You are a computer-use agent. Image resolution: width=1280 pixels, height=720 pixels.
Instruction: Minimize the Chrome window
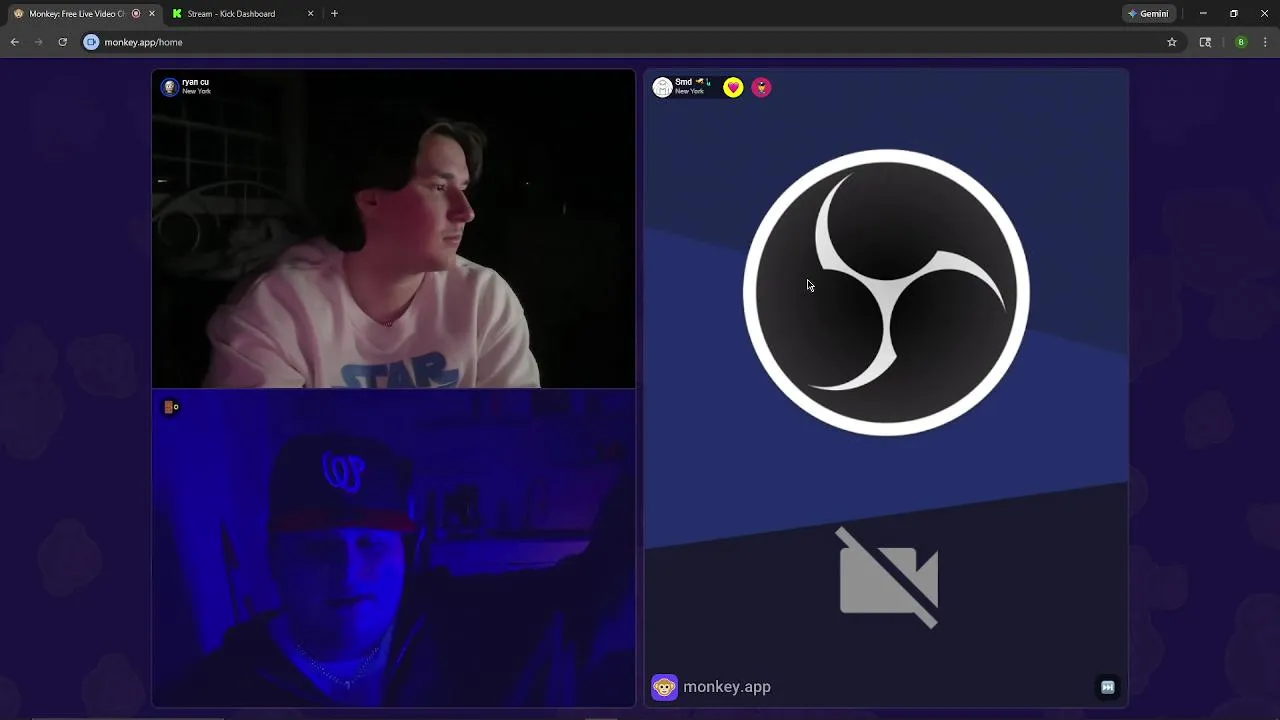click(1203, 14)
